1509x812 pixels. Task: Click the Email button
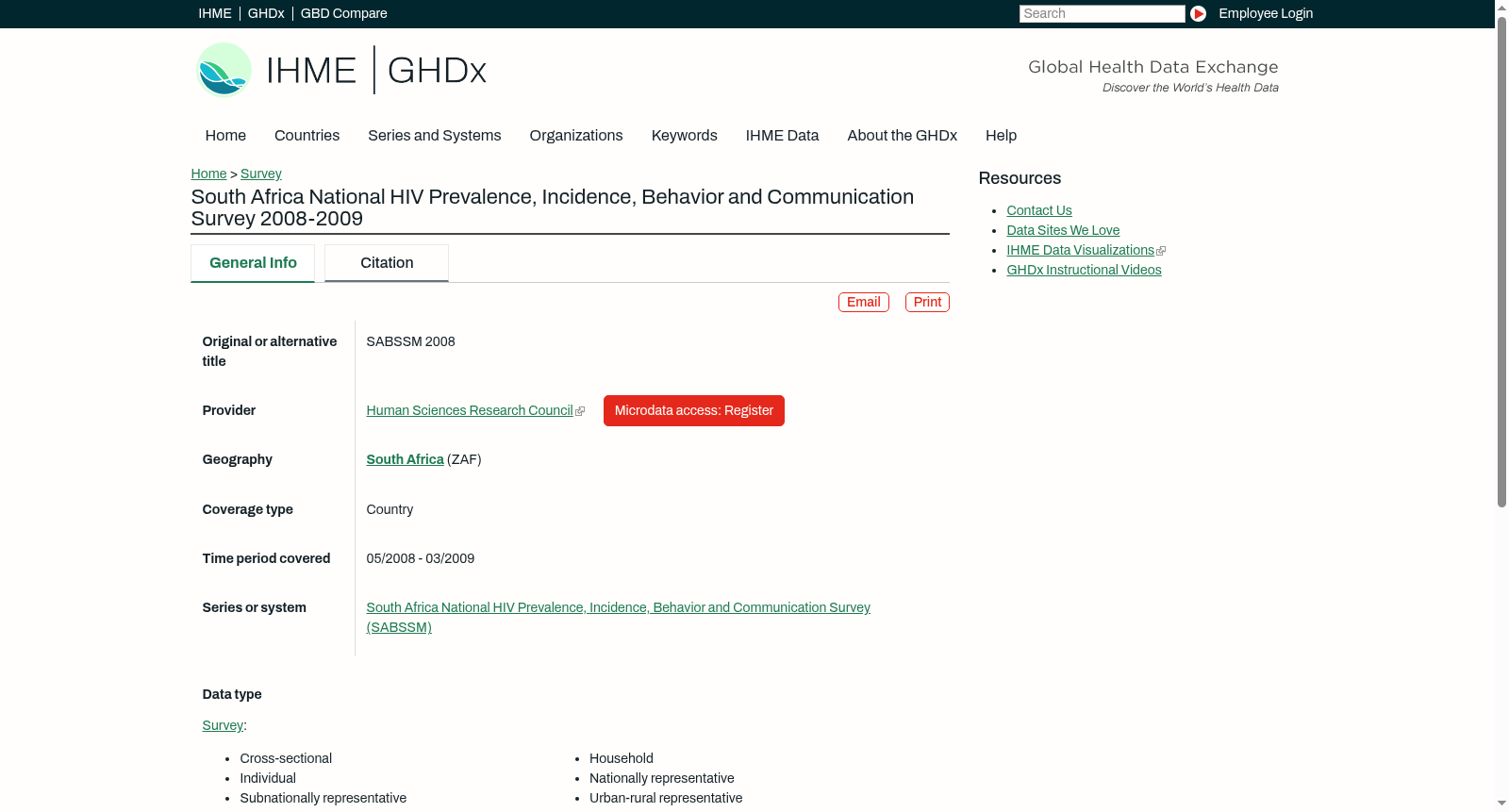click(x=864, y=302)
